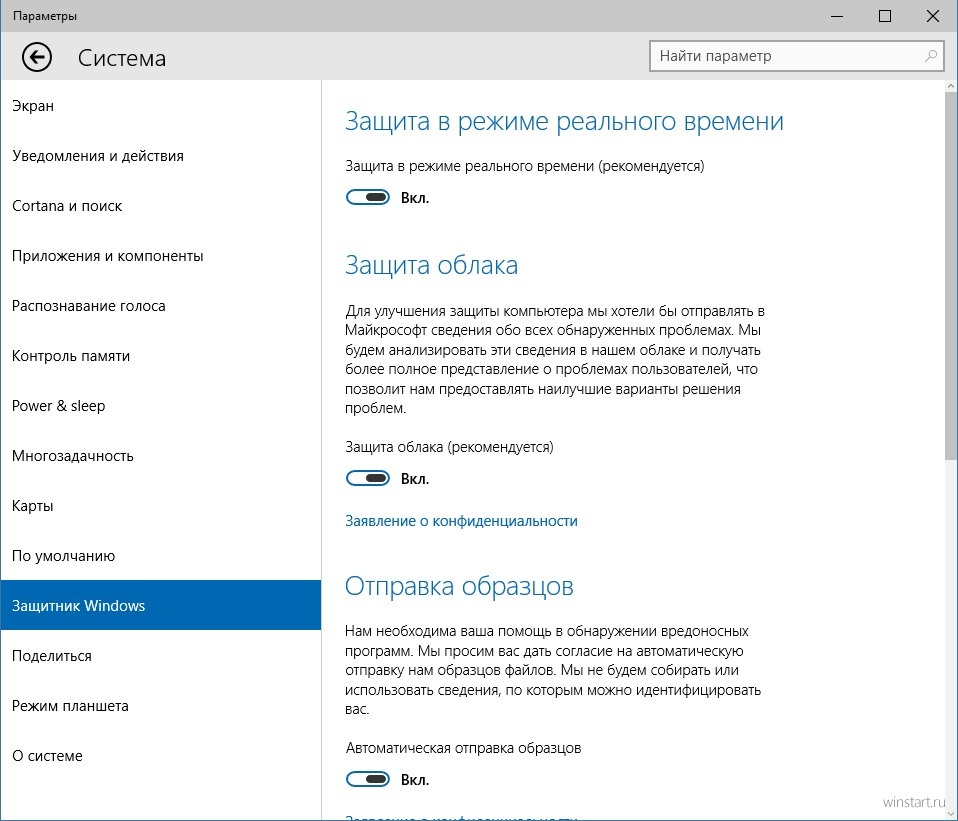Click the 'Система' page title
The image size is (958, 821).
tap(122, 58)
